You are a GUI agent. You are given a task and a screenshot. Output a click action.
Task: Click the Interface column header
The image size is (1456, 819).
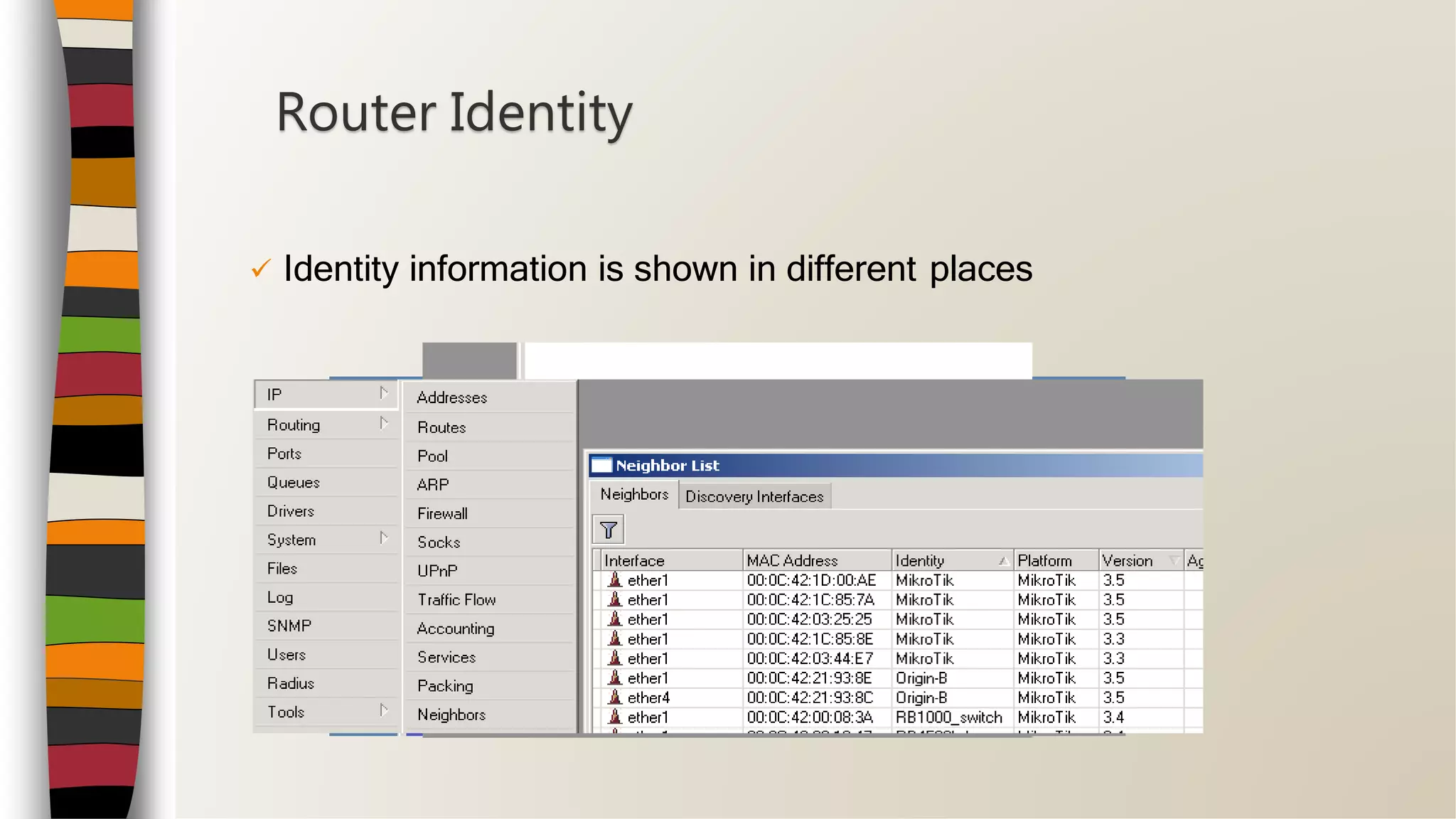coord(672,560)
